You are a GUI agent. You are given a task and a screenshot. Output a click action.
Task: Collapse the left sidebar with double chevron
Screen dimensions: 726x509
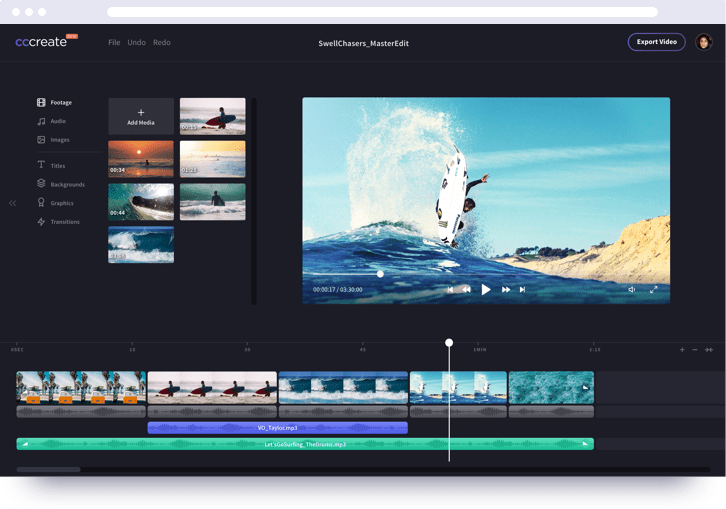tap(13, 203)
